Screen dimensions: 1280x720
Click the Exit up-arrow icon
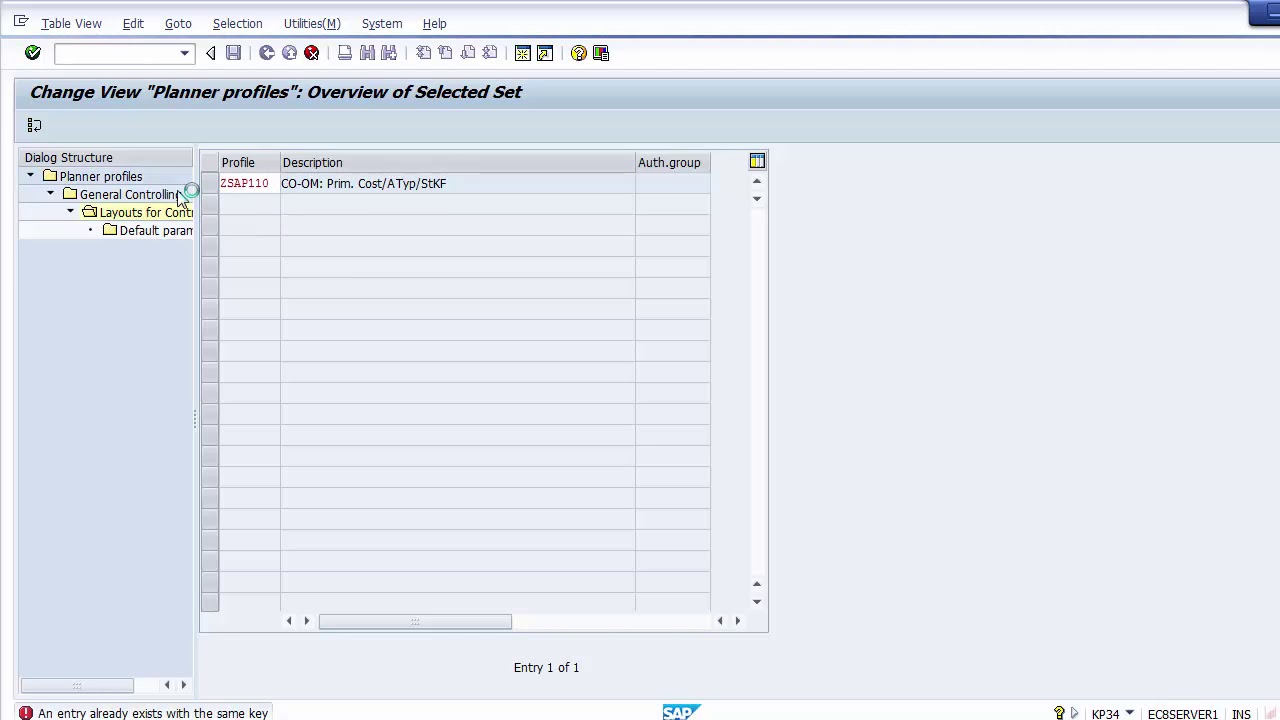289,53
